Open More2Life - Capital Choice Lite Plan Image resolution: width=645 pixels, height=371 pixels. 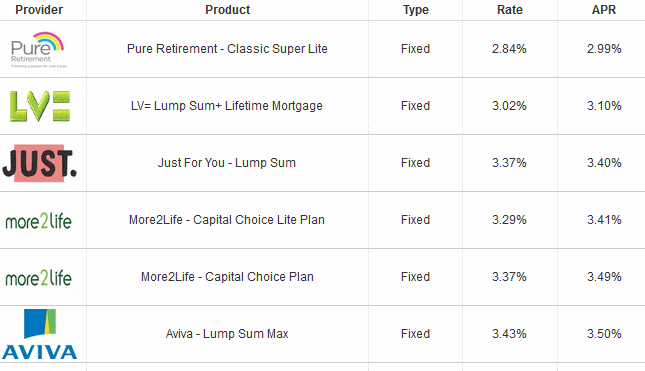tap(227, 220)
